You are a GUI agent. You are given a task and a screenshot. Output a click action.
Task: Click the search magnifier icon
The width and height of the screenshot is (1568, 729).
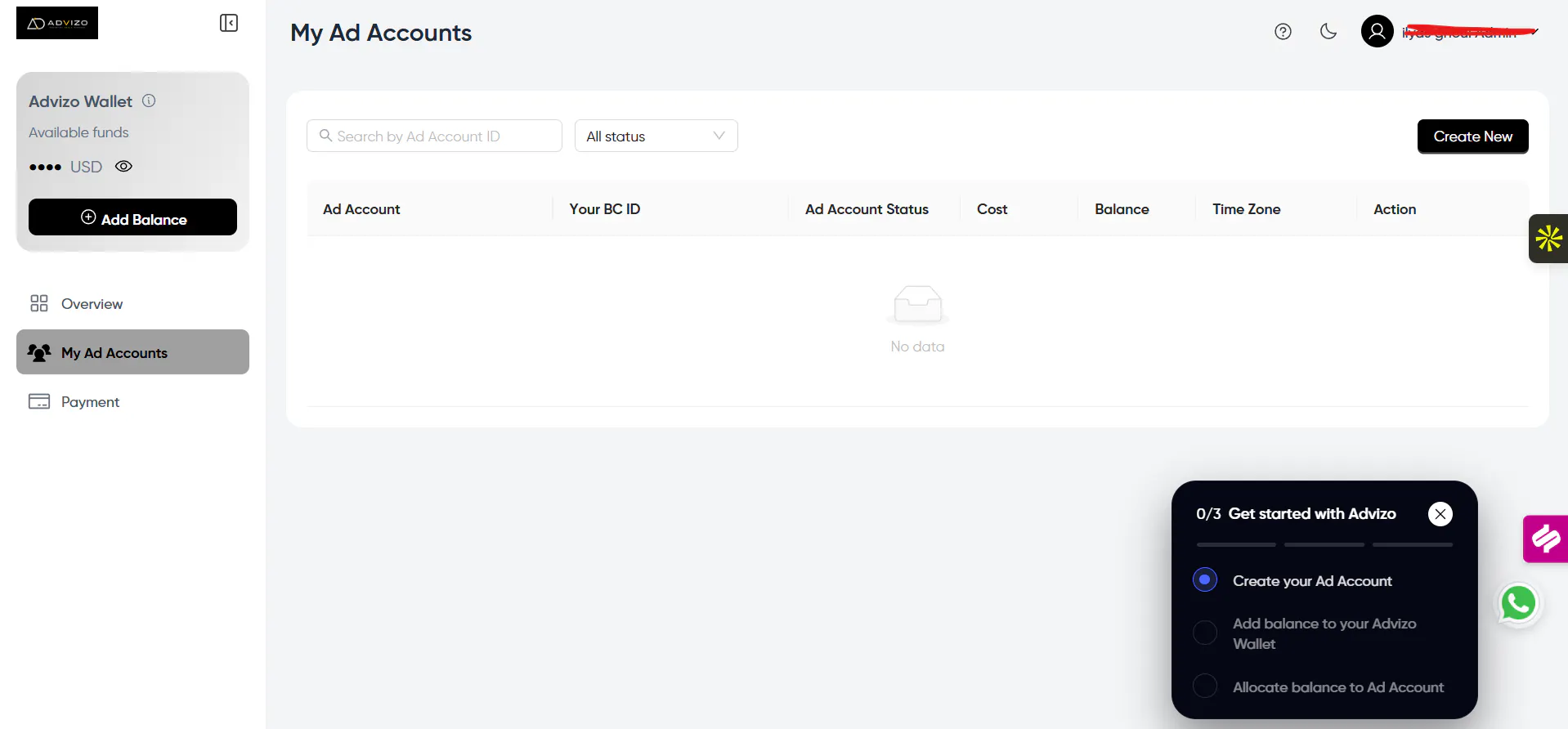click(x=325, y=136)
